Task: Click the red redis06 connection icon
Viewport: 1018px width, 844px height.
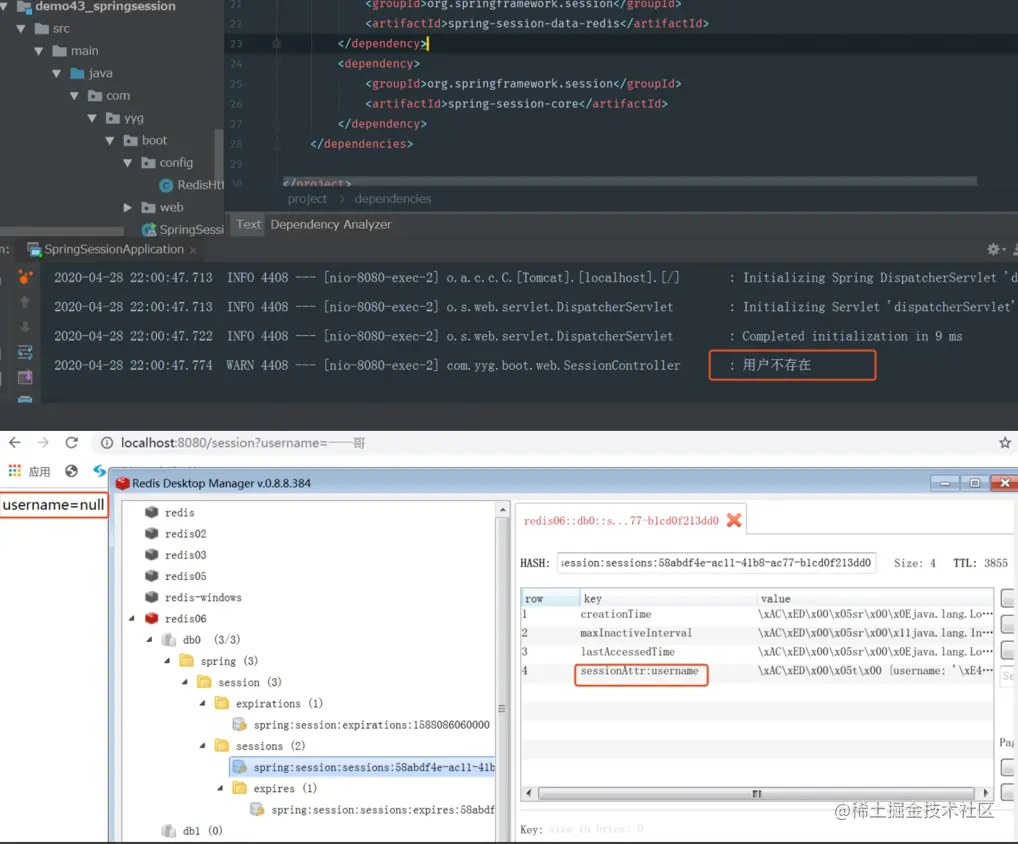Action: point(151,619)
